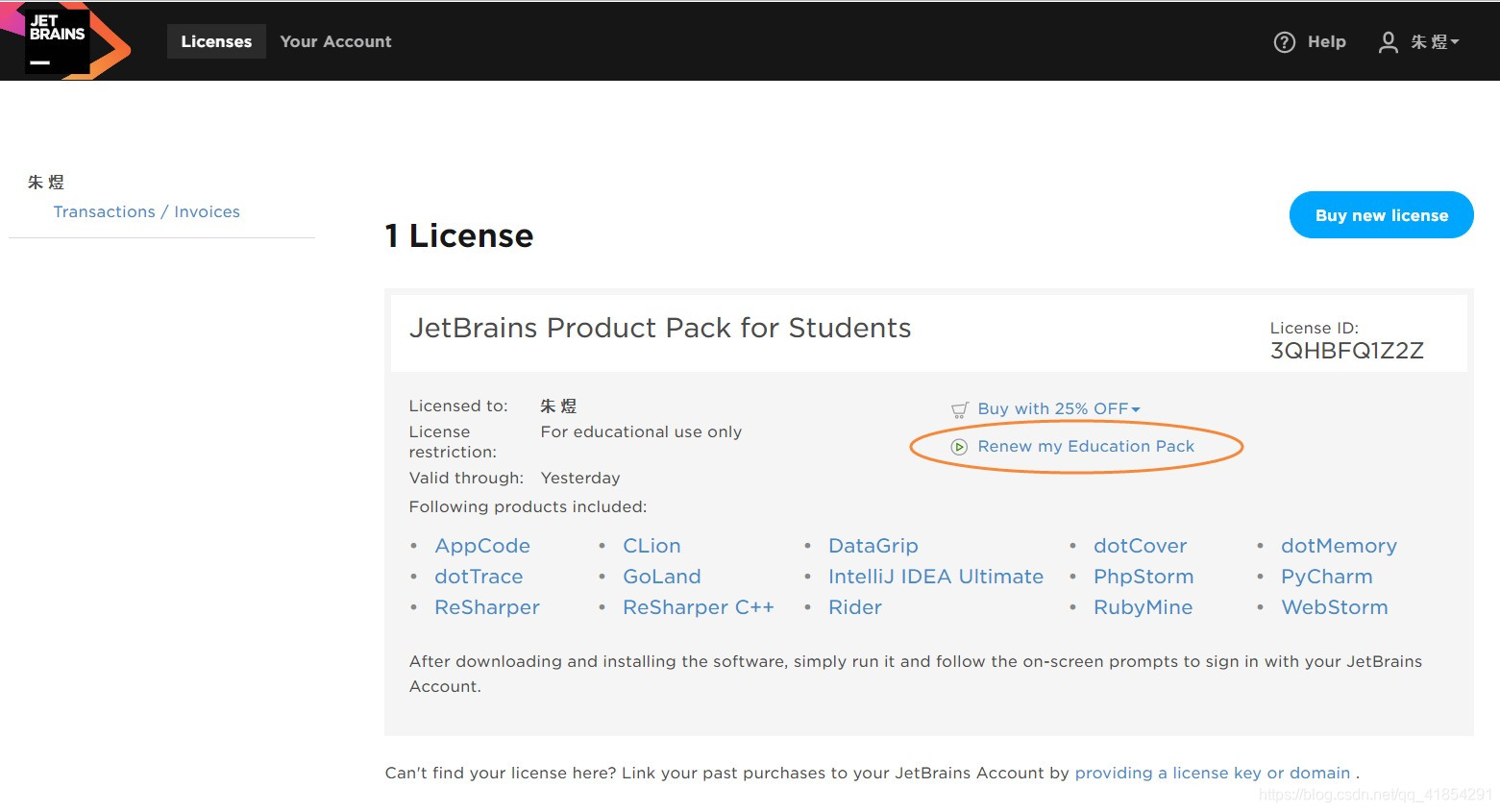Image resolution: width=1500 pixels, height=812 pixels.
Task: Click the Help text in header
Action: (1326, 42)
